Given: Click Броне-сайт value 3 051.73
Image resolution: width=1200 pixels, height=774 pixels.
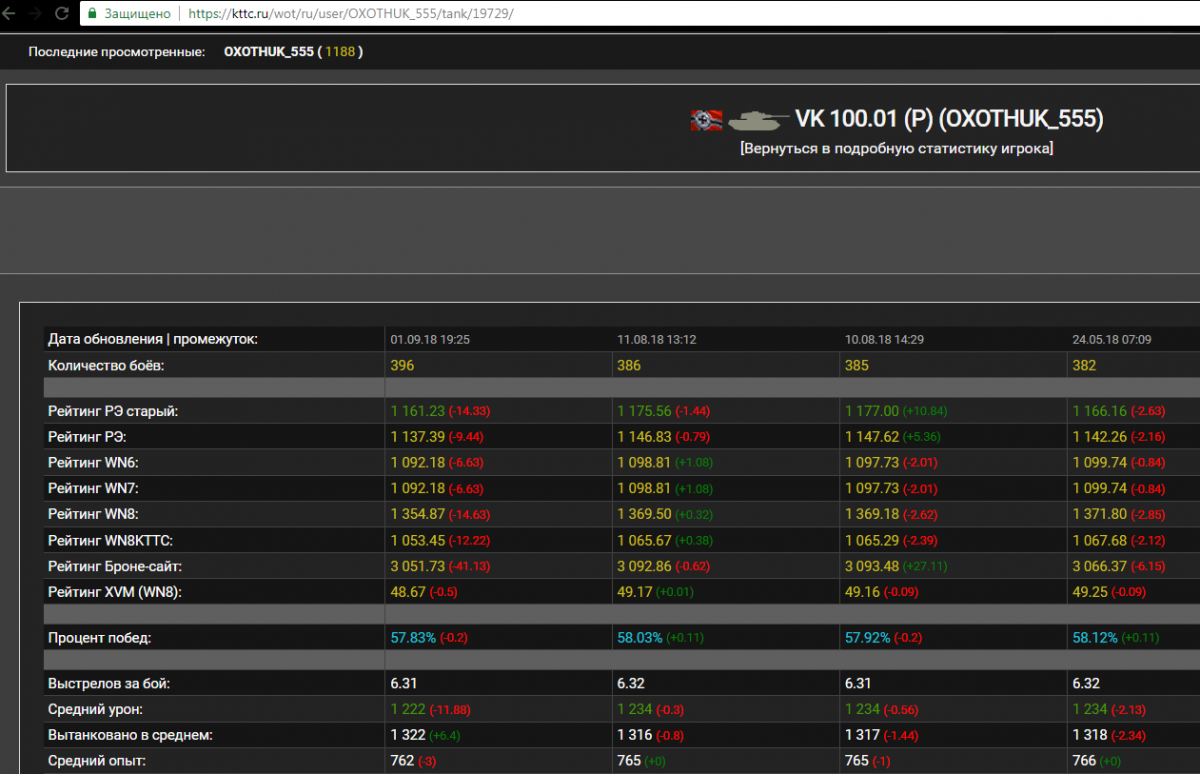Looking at the screenshot, I should (x=417, y=566).
